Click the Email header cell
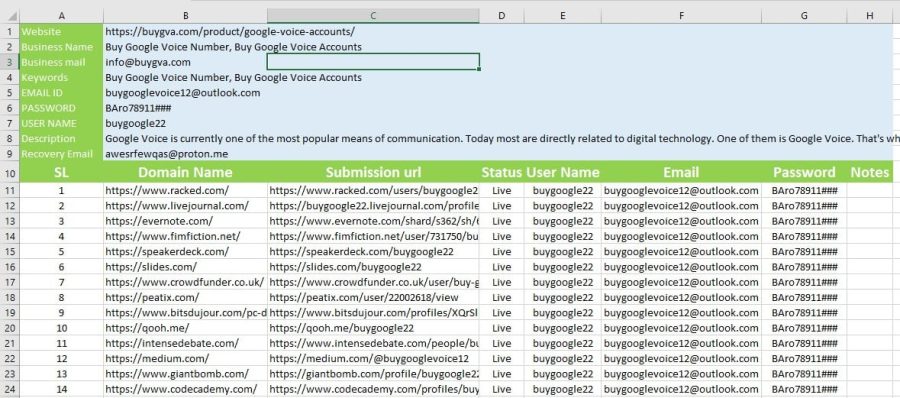 (x=681, y=172)
